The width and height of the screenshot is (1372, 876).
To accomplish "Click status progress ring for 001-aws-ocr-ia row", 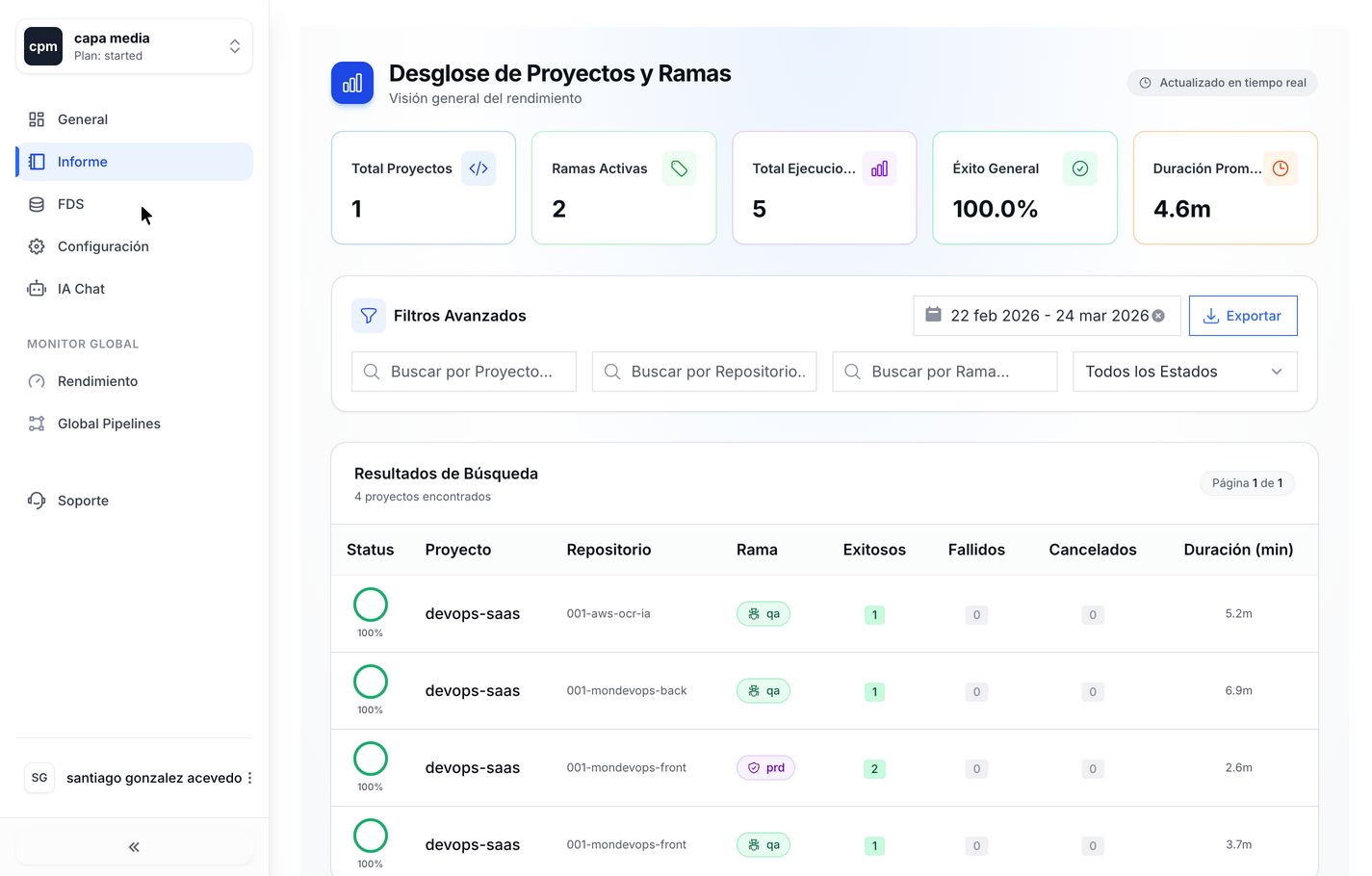I will pyautogui.click(x=371, y=605).
